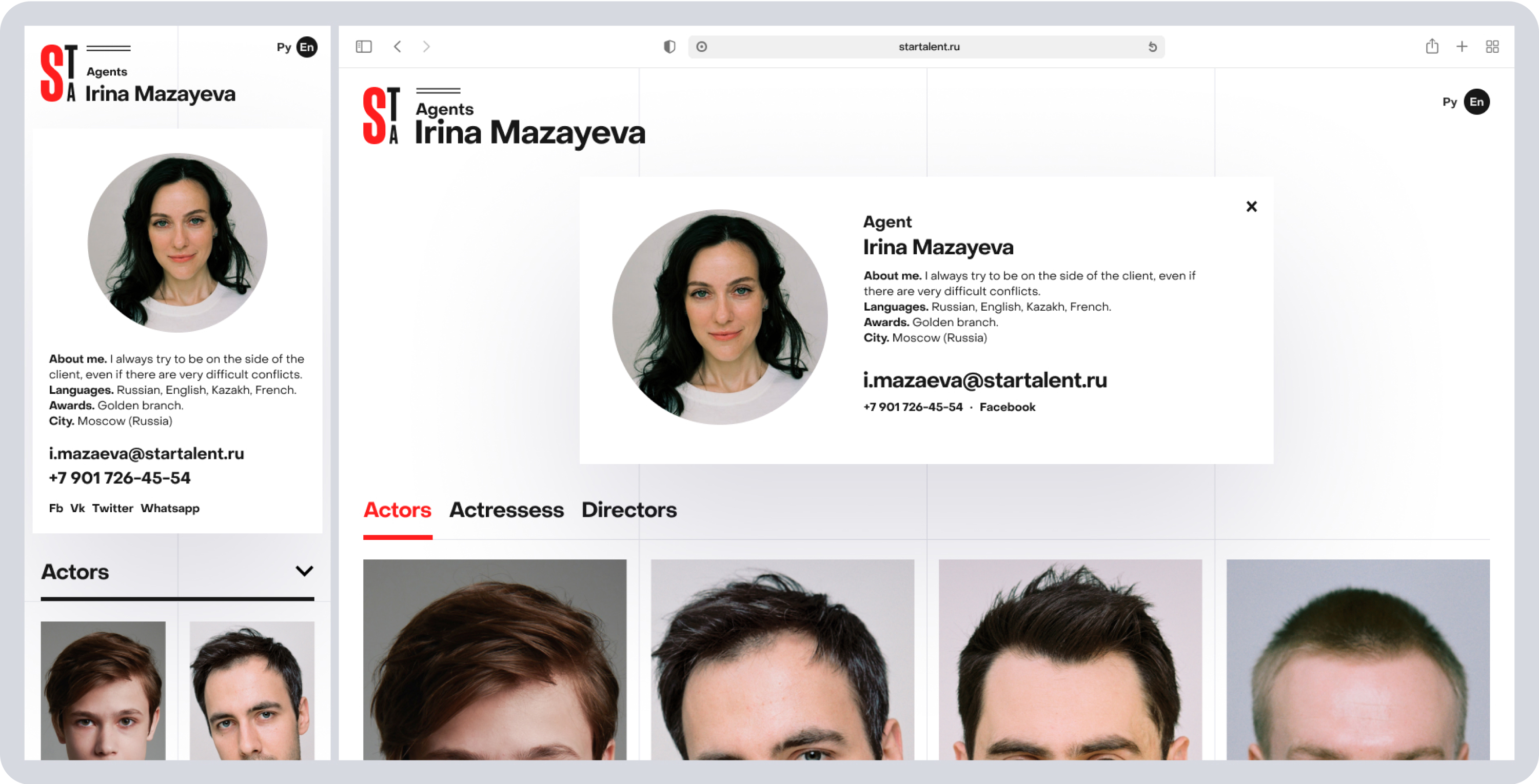
Task: Reload the page with the refresh icon
Action: pyautogui.click(x=1153, y=47)
